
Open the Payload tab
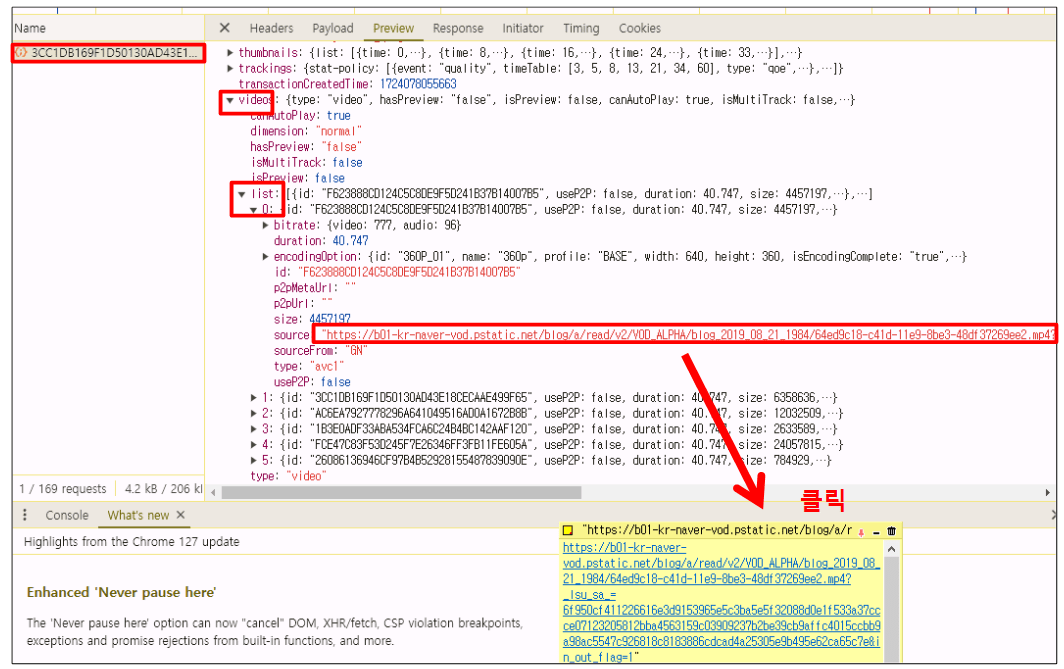(x=332, y=28)
